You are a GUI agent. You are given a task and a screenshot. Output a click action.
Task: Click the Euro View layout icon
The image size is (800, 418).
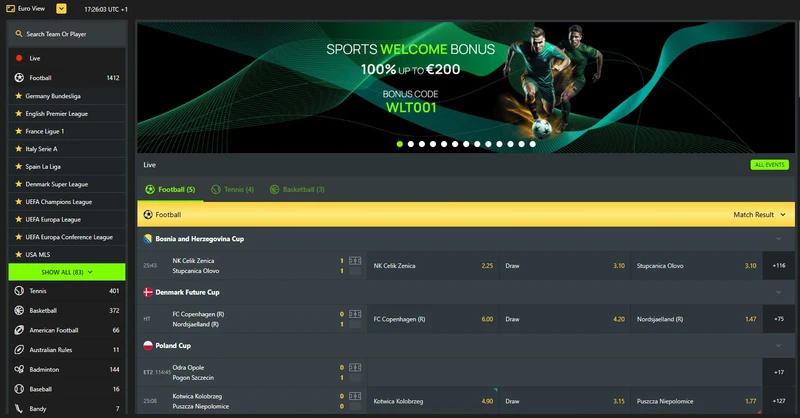coord(10,8)
